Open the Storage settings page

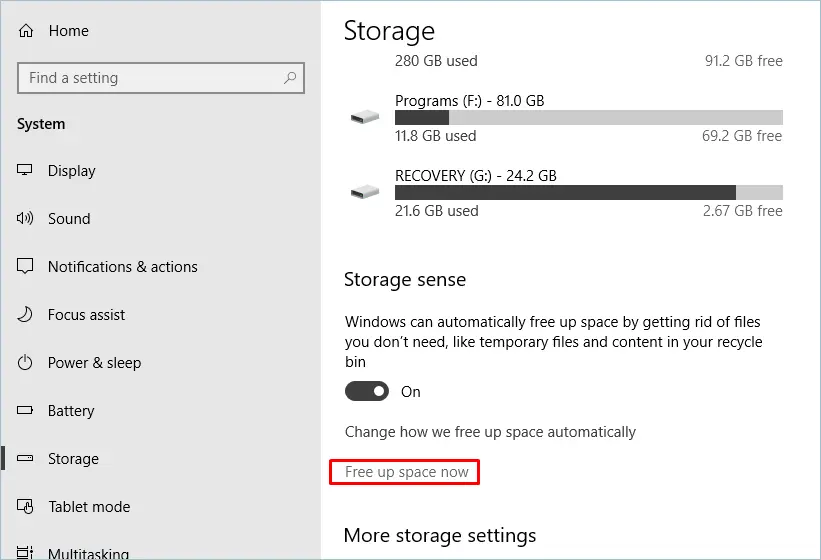click(73, 459)
